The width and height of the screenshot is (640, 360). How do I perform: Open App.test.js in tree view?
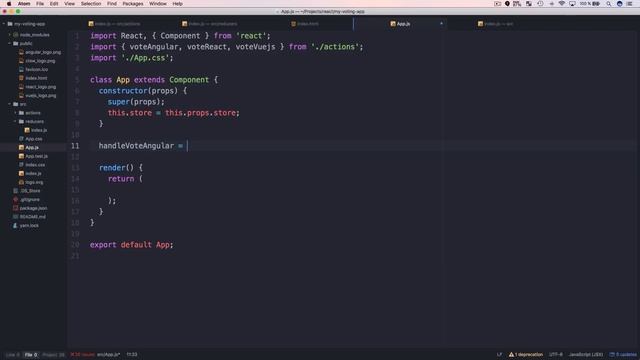[x=36, y=156]
